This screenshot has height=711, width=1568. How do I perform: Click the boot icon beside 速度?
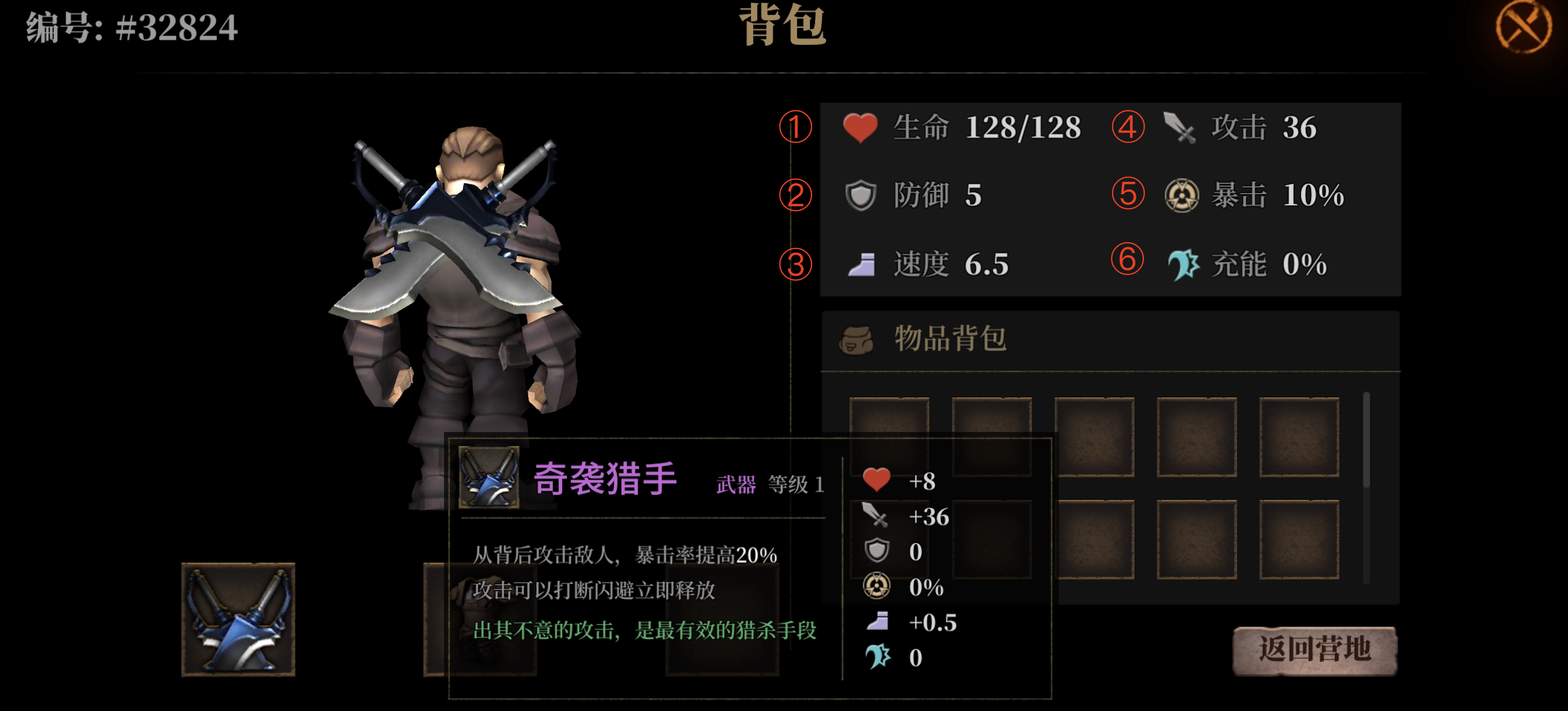click(x=861, y=265)
